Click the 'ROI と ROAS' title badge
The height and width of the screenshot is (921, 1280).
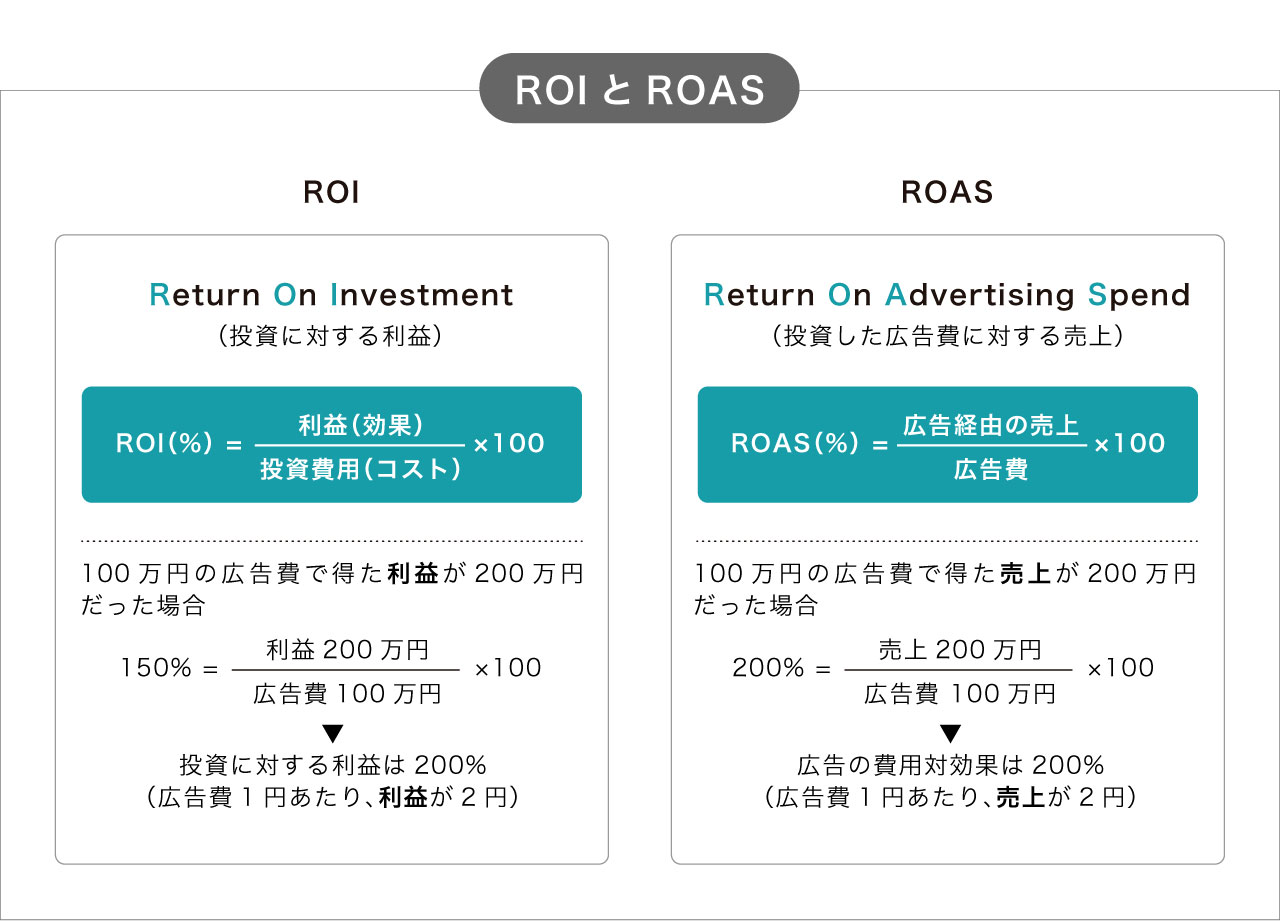tap(640, 89)
